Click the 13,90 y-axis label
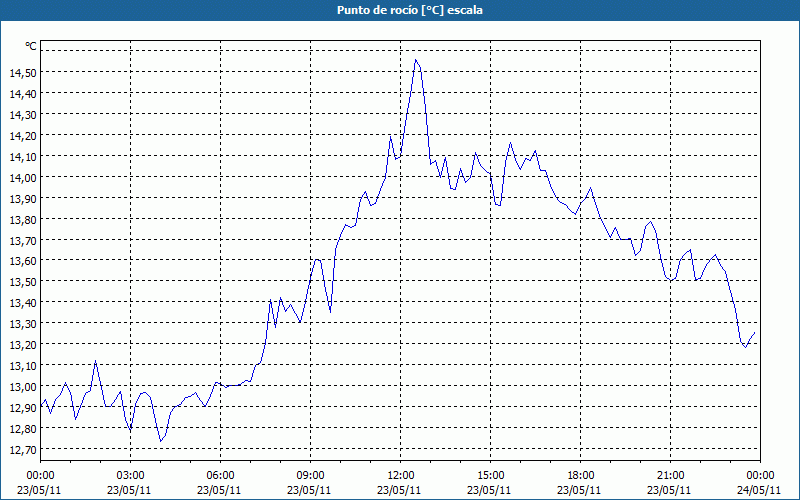800x500 pixels. 23,198
